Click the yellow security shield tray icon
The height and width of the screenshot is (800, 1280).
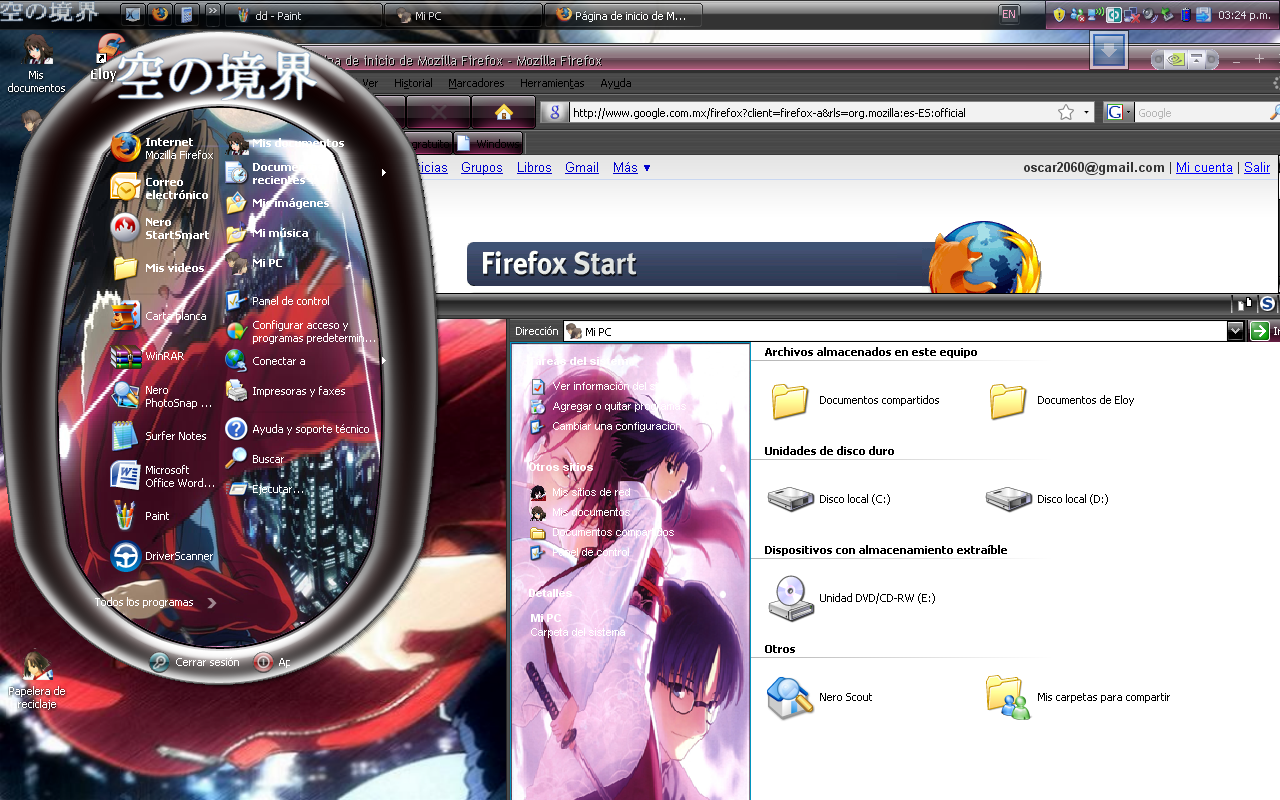[1059, 15]
